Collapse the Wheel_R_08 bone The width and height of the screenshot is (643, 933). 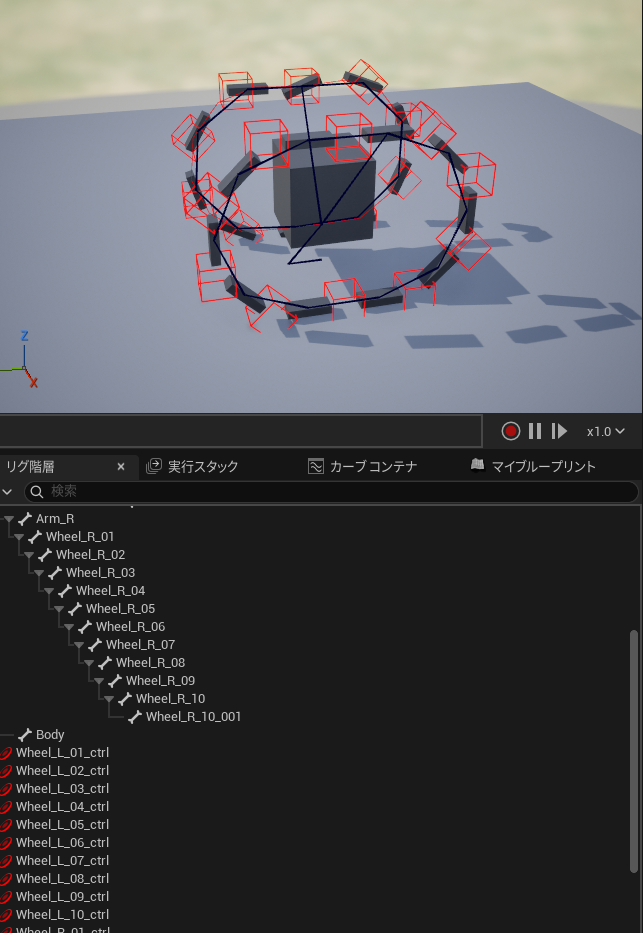coord(89,663)
